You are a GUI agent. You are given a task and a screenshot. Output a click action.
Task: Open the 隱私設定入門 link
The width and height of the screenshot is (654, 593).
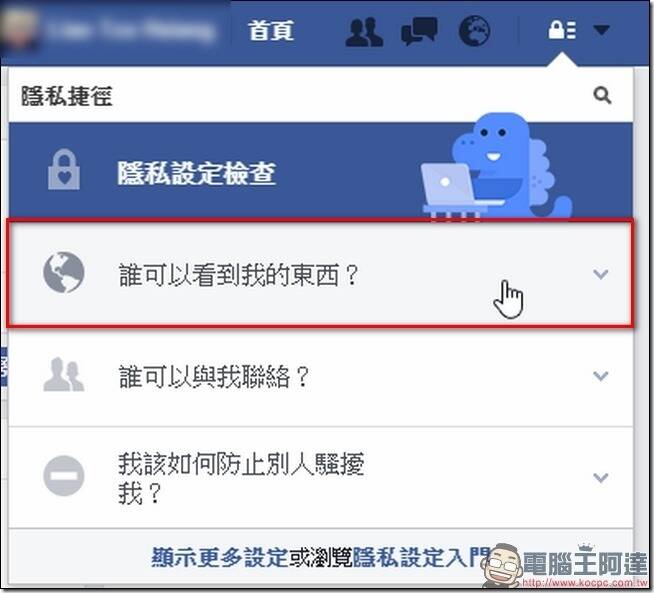421,557
